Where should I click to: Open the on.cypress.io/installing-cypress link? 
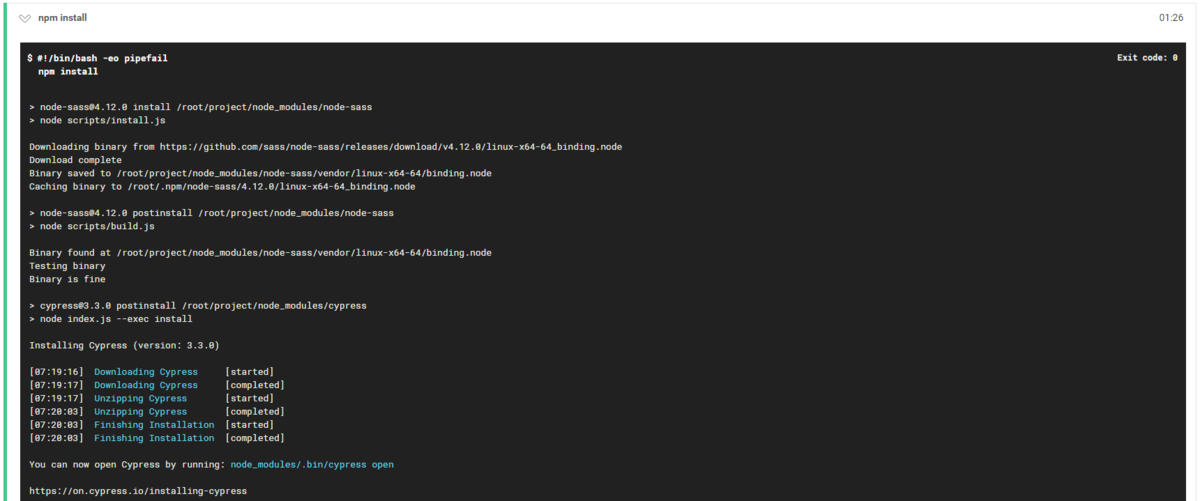[138, 491]
